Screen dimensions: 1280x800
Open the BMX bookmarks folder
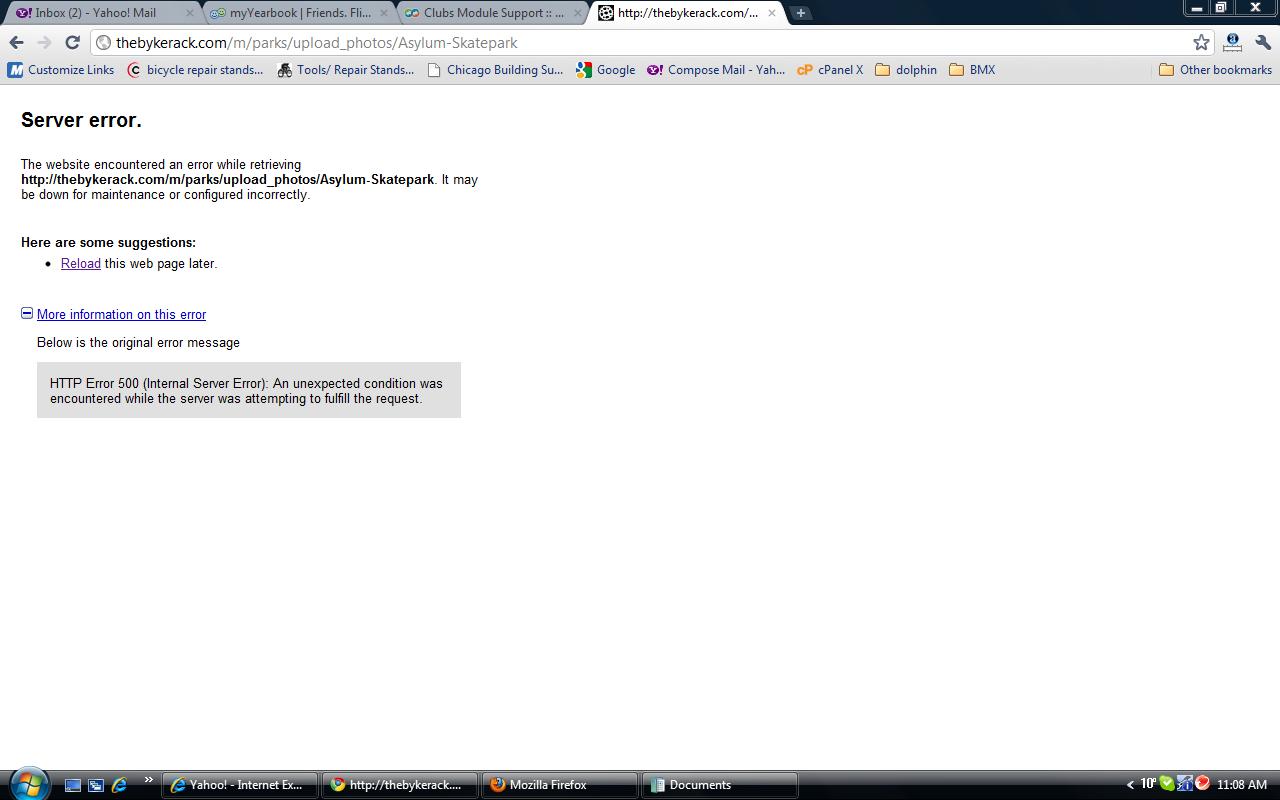coord(972,70)
